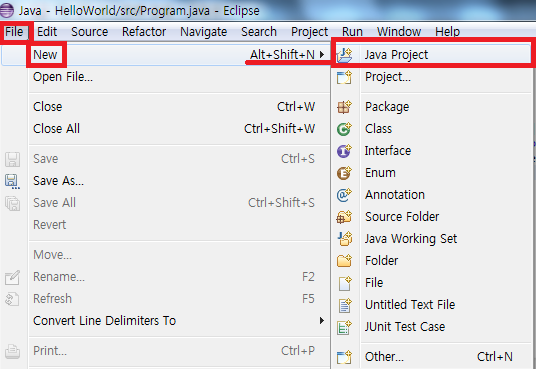Create a JUnit Test Case

[432, 327]
